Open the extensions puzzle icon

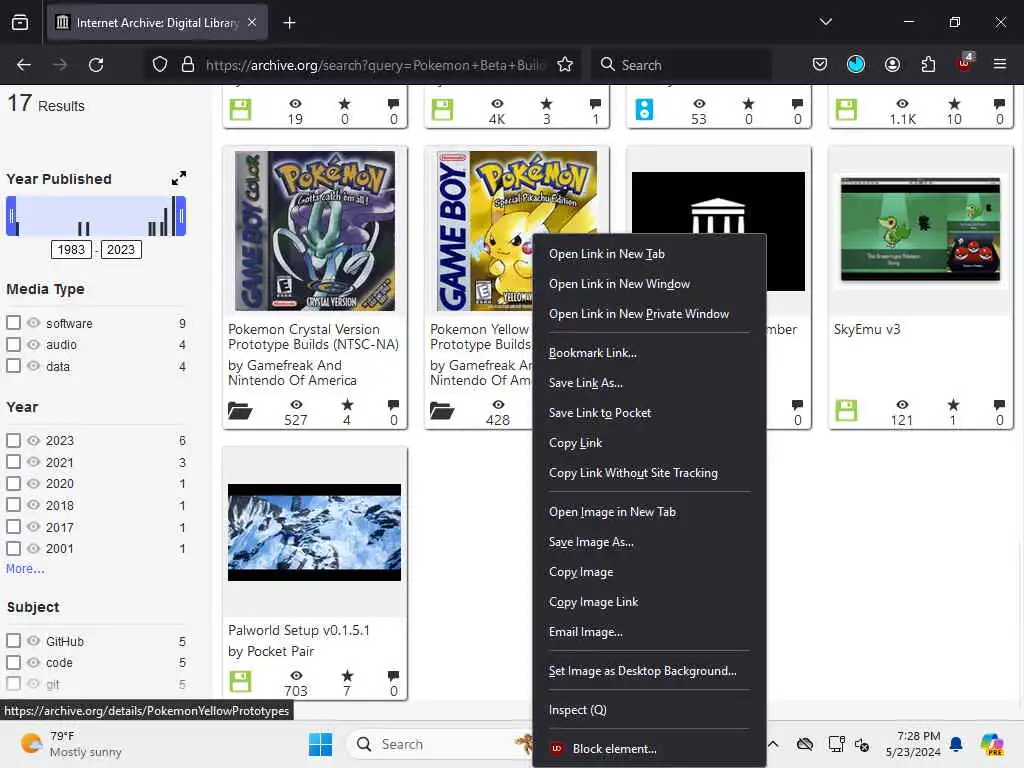point(928,65)
